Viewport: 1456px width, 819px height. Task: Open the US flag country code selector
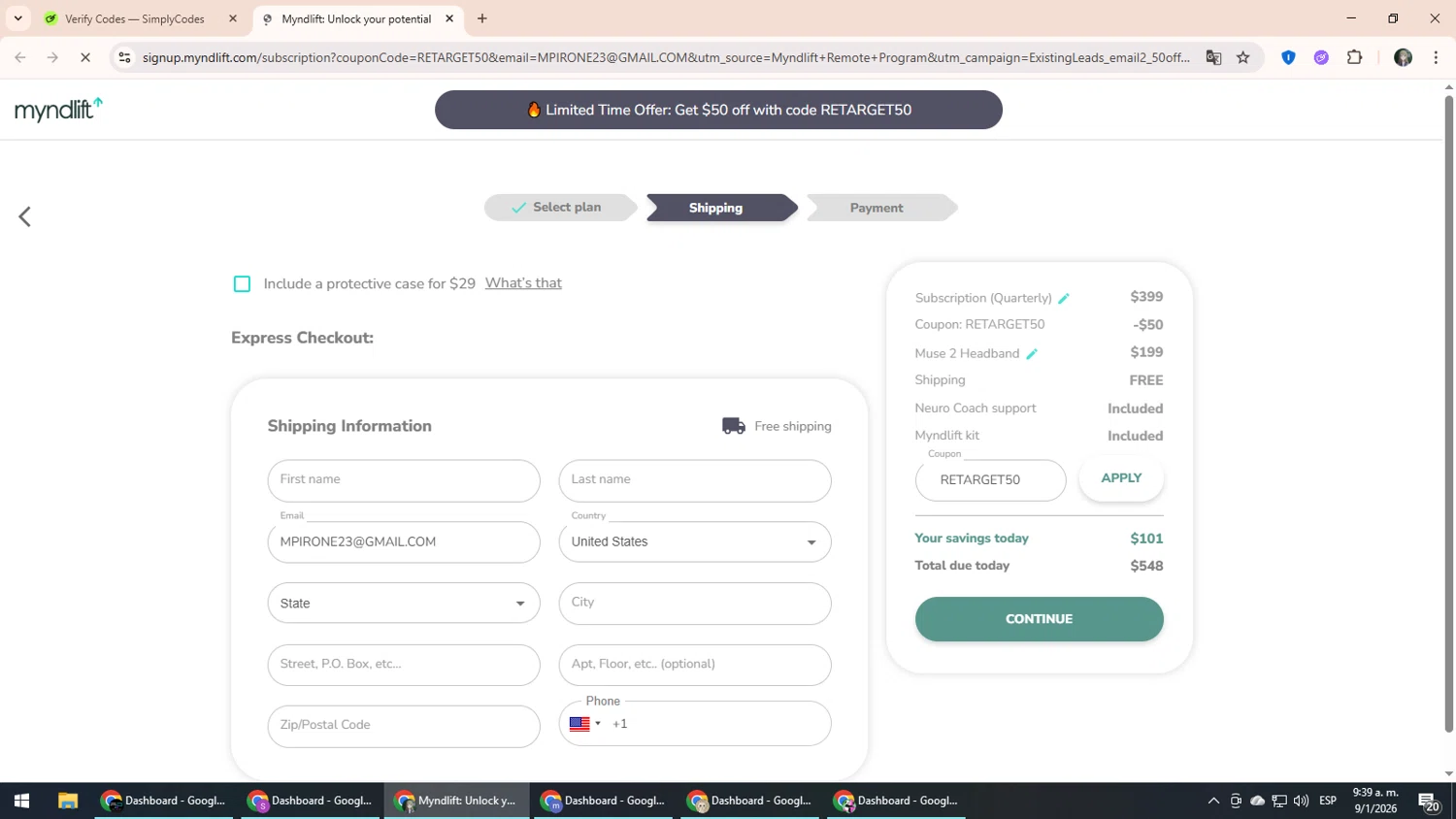click(x=585, y=724)
